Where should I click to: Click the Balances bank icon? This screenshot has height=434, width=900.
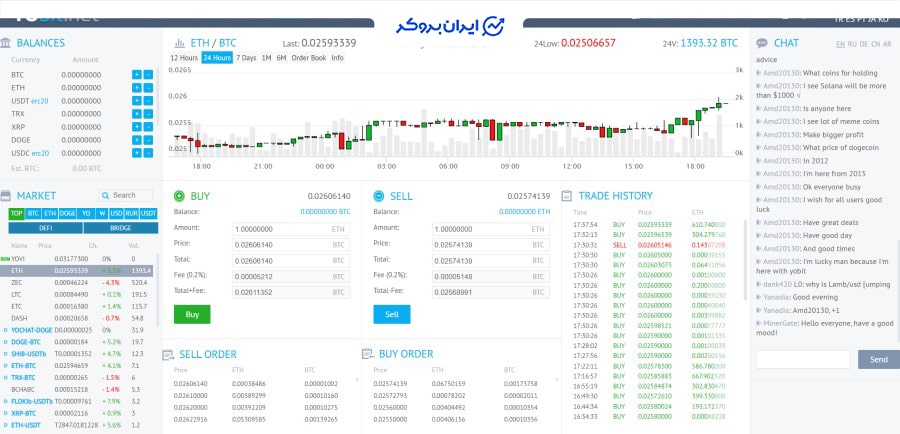click(x=6, y=43)
